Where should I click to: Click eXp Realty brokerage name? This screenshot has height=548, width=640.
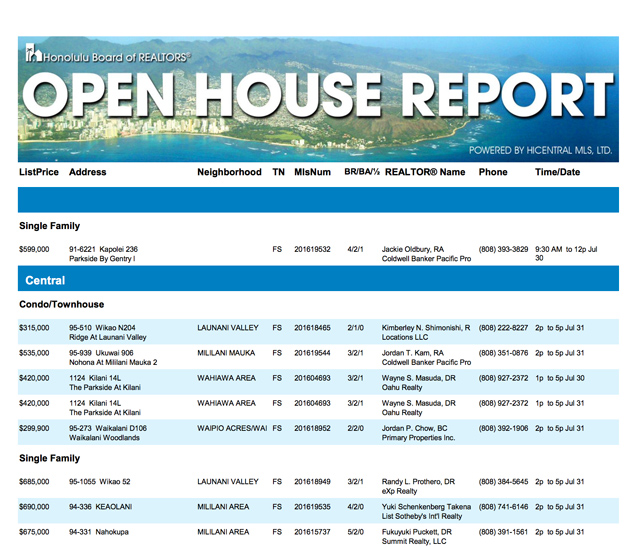(x=399, y=491)
